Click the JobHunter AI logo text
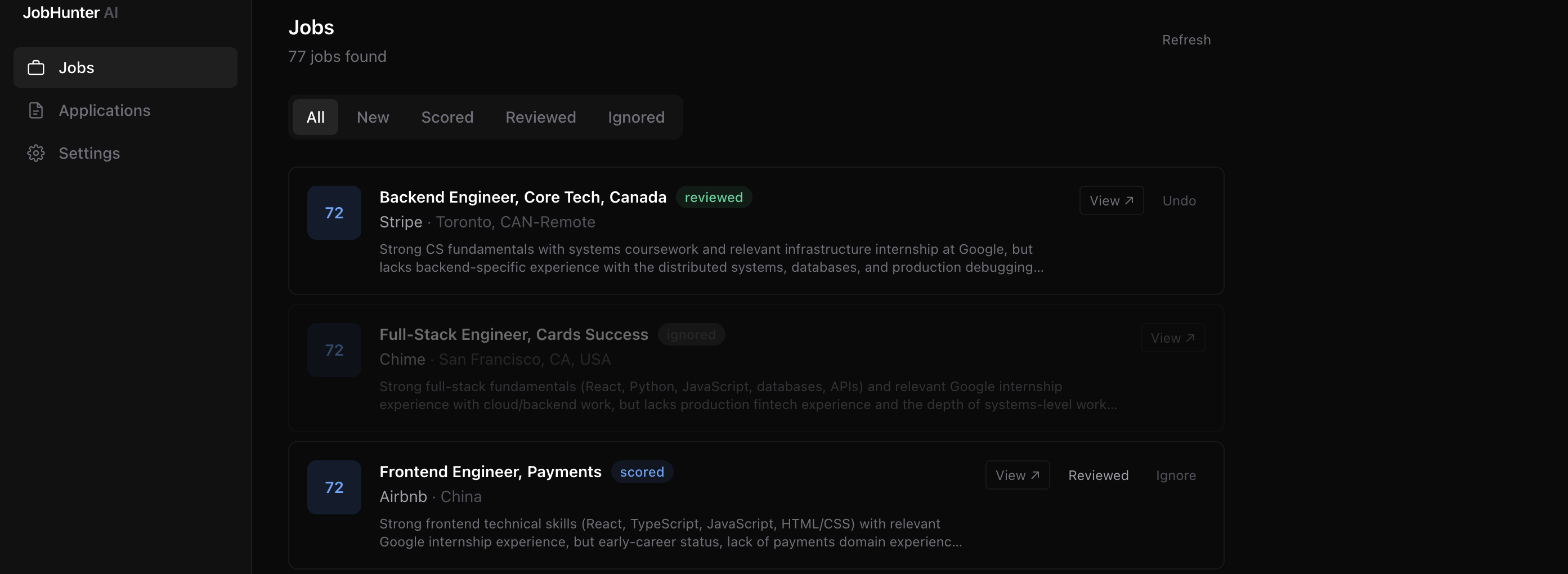Image resolution: width=1568 pixels, height=574 pixels. click(70, 12)
